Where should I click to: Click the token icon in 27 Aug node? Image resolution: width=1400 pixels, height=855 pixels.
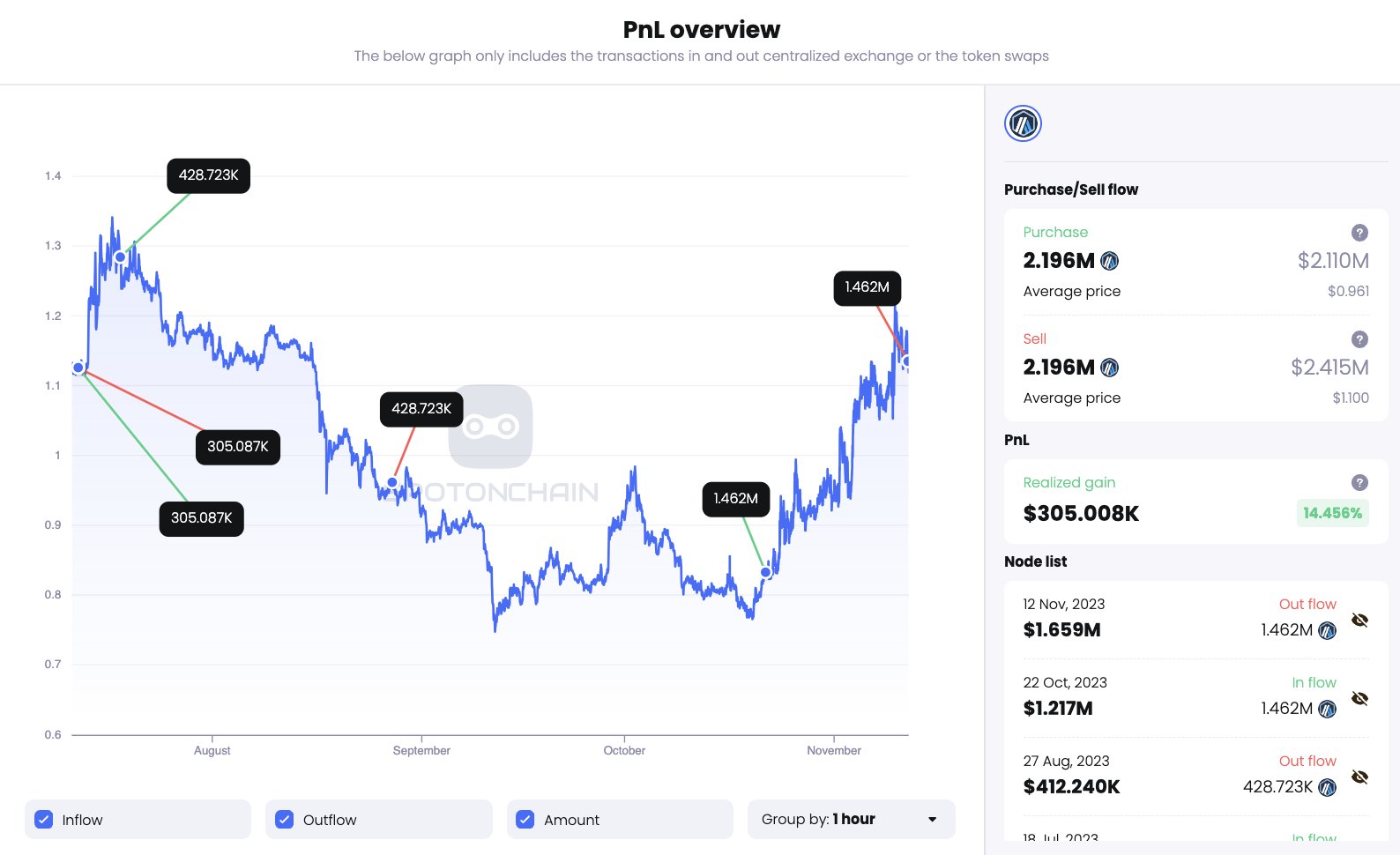coord(1327,787)
